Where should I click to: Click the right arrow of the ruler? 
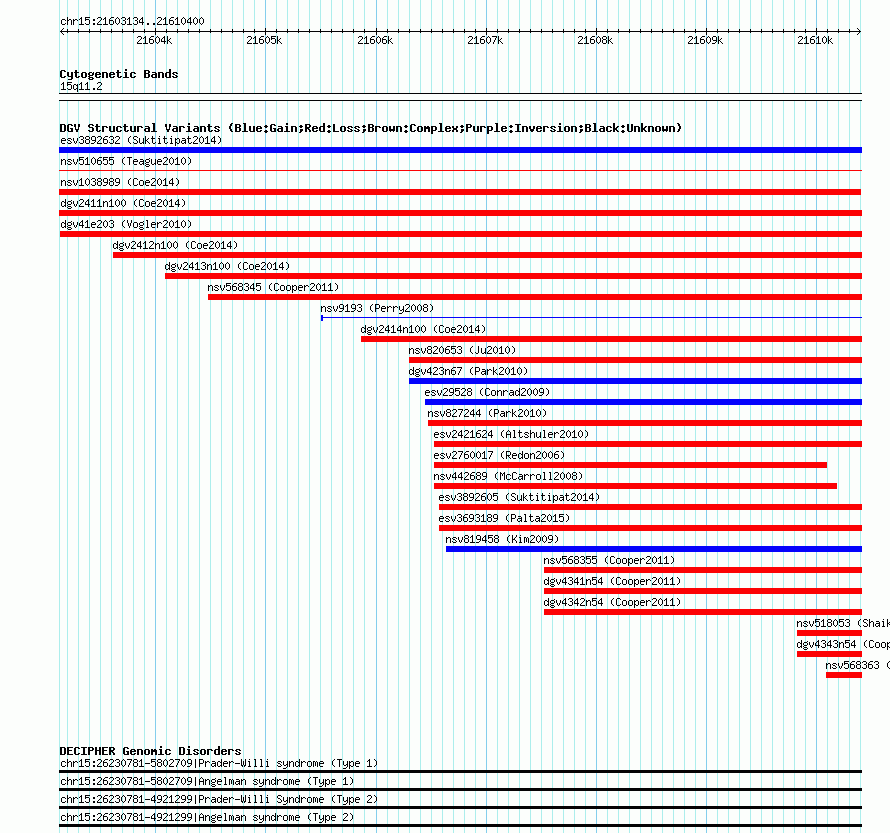click(859, 32)
